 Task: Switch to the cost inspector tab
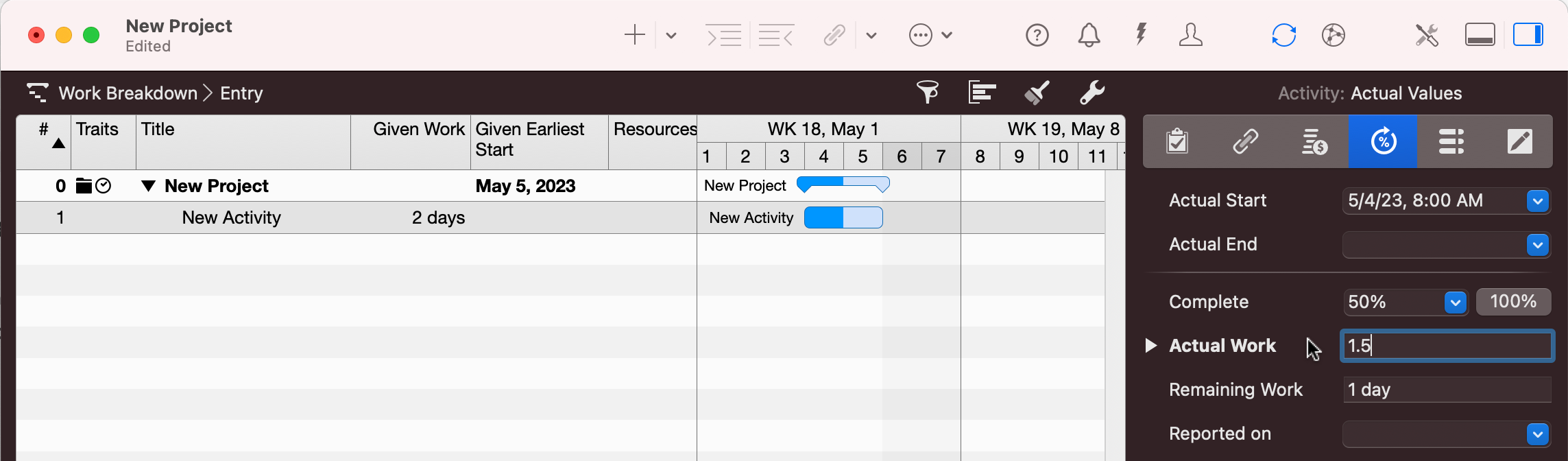[x=1314, y=142]
